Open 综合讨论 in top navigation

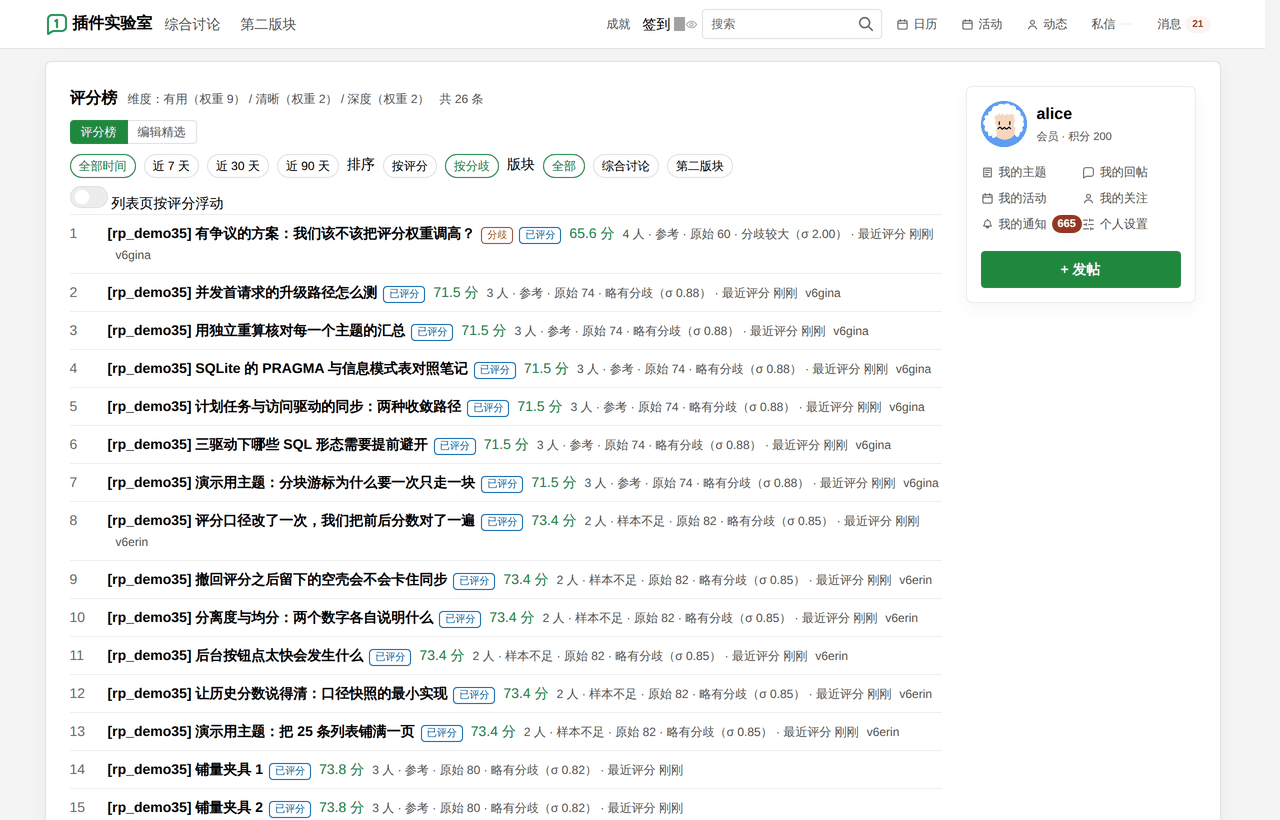(x=192, y=24)
